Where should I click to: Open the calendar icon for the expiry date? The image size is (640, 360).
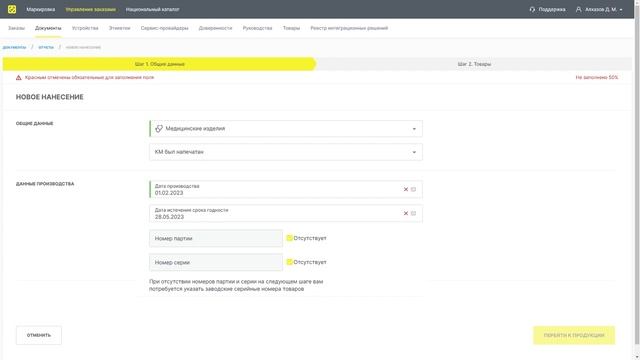click(413, 213)
